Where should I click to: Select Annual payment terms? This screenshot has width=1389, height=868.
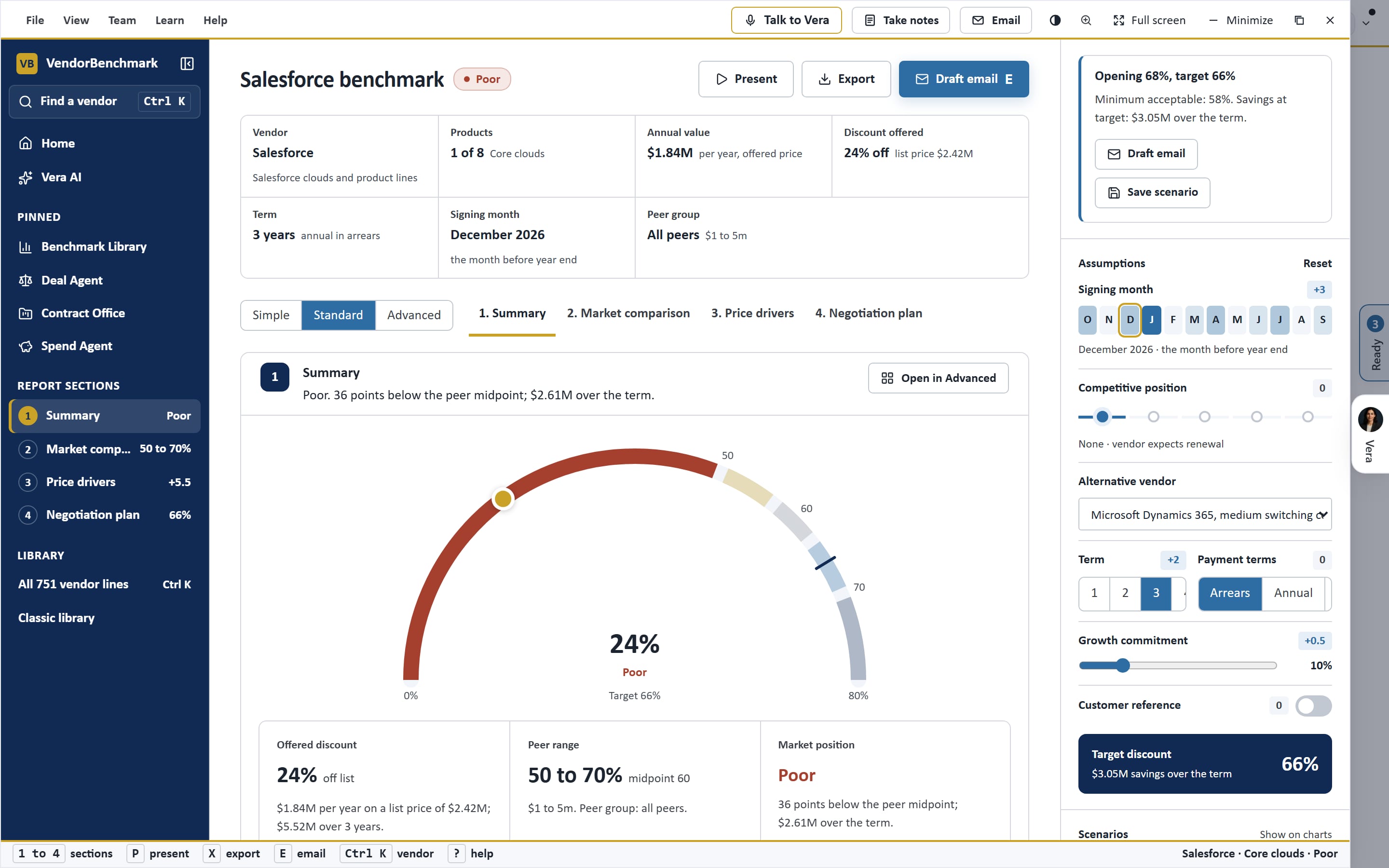[x=1293, y=594]
